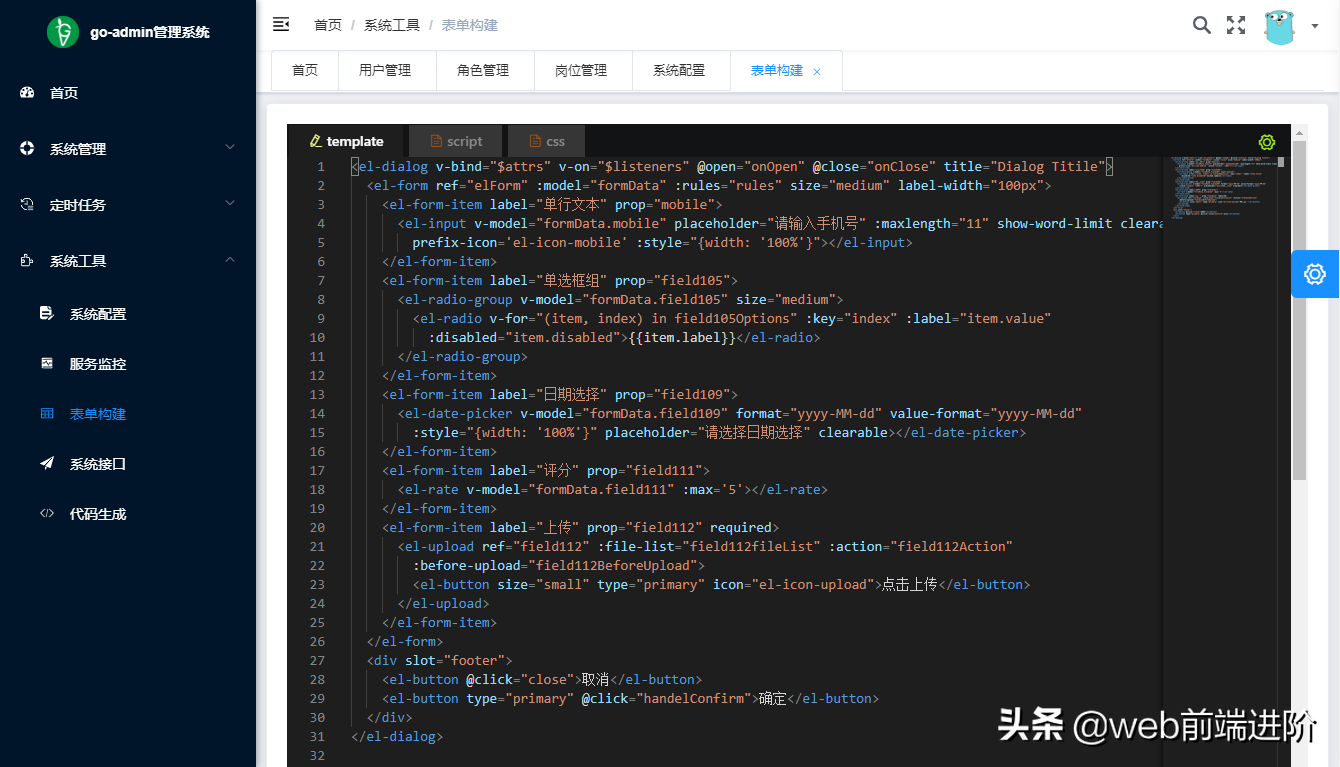Click 系统工具 breadcrumb
The image size is (1340, 767).
pos(392,25)
